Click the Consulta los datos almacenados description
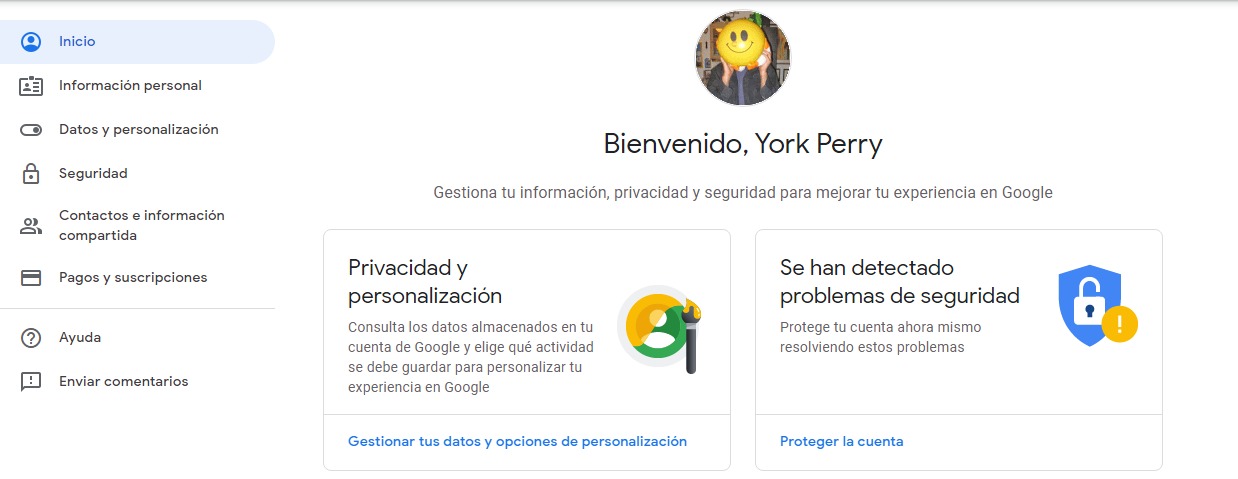This screenshot has height=479, width=1238. tap(471, 357)
